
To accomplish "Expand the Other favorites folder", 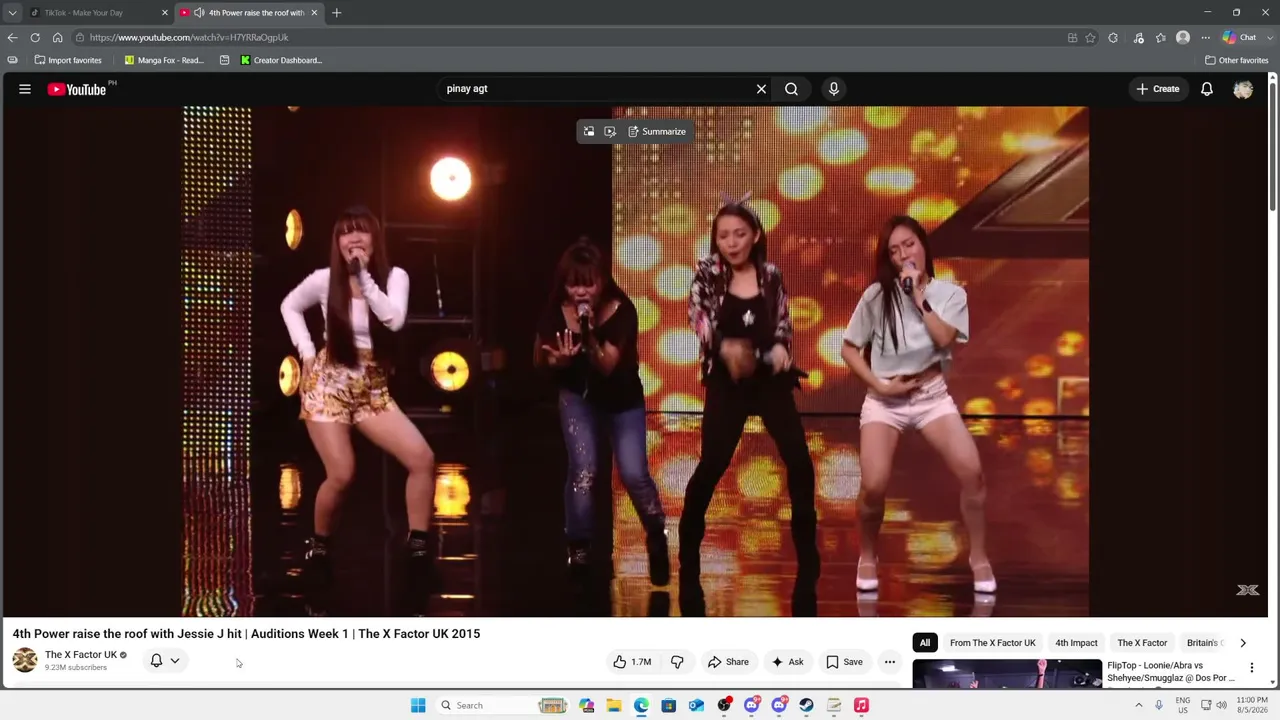I will (1237, 60).
